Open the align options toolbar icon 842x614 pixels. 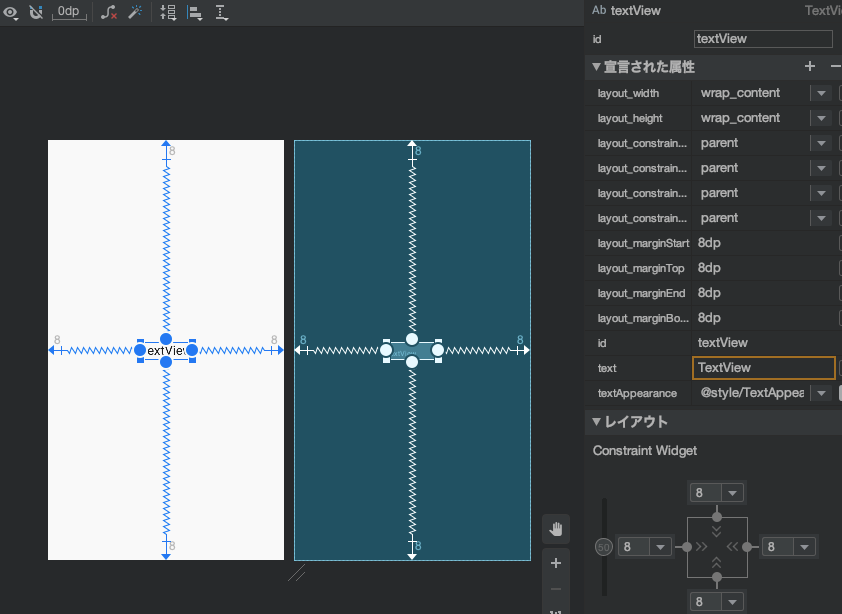[195, 12]
